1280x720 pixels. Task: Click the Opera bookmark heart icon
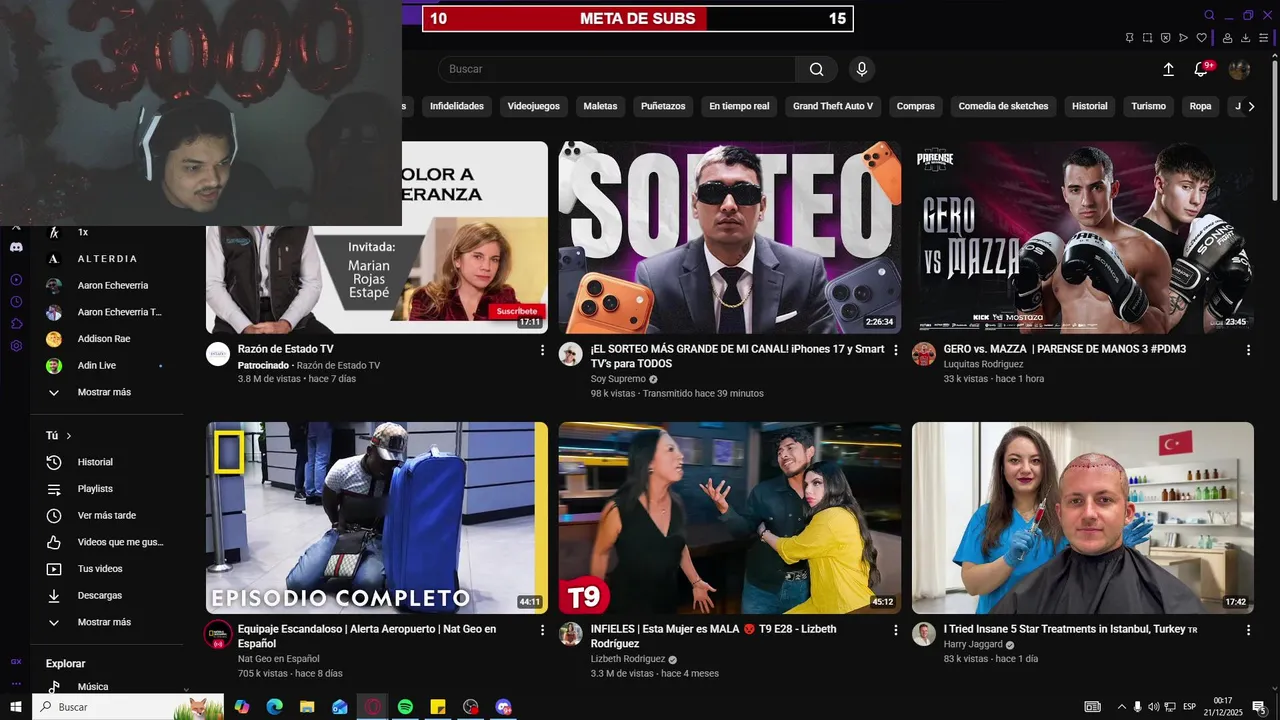[1201, 38]
